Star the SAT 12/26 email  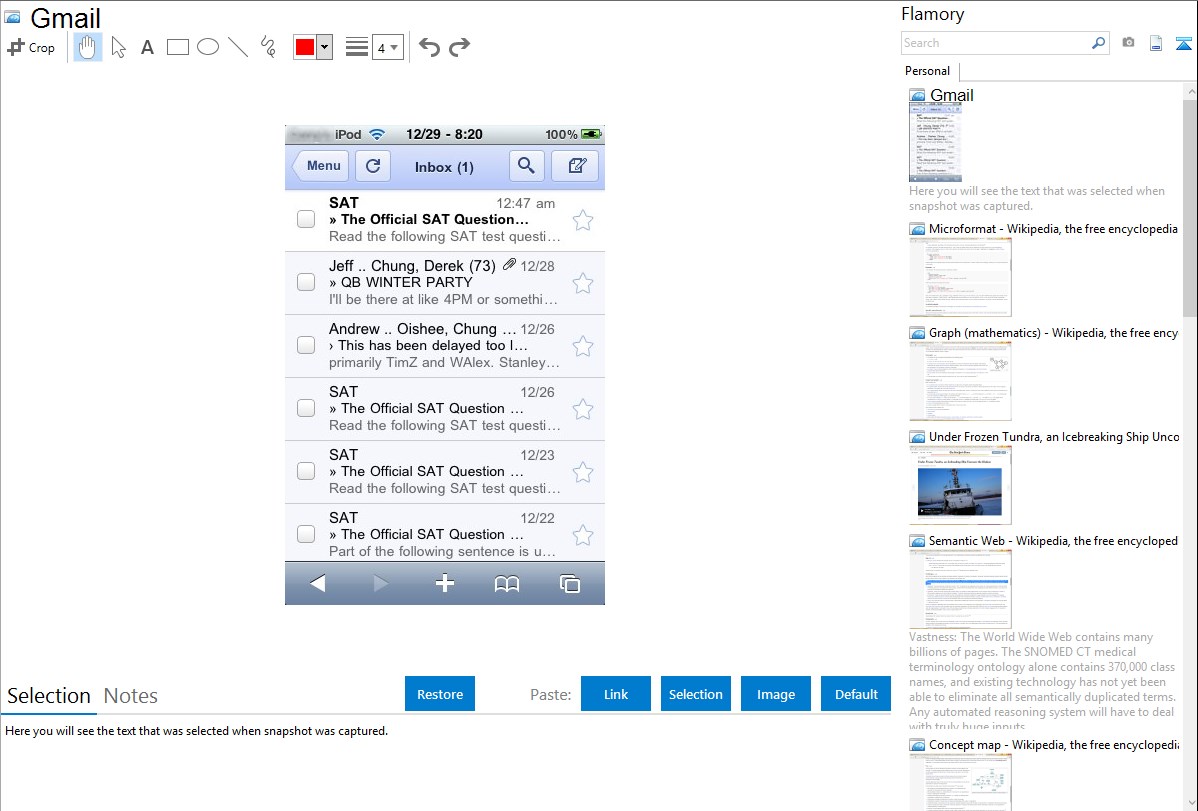click(x=583, y=409)
